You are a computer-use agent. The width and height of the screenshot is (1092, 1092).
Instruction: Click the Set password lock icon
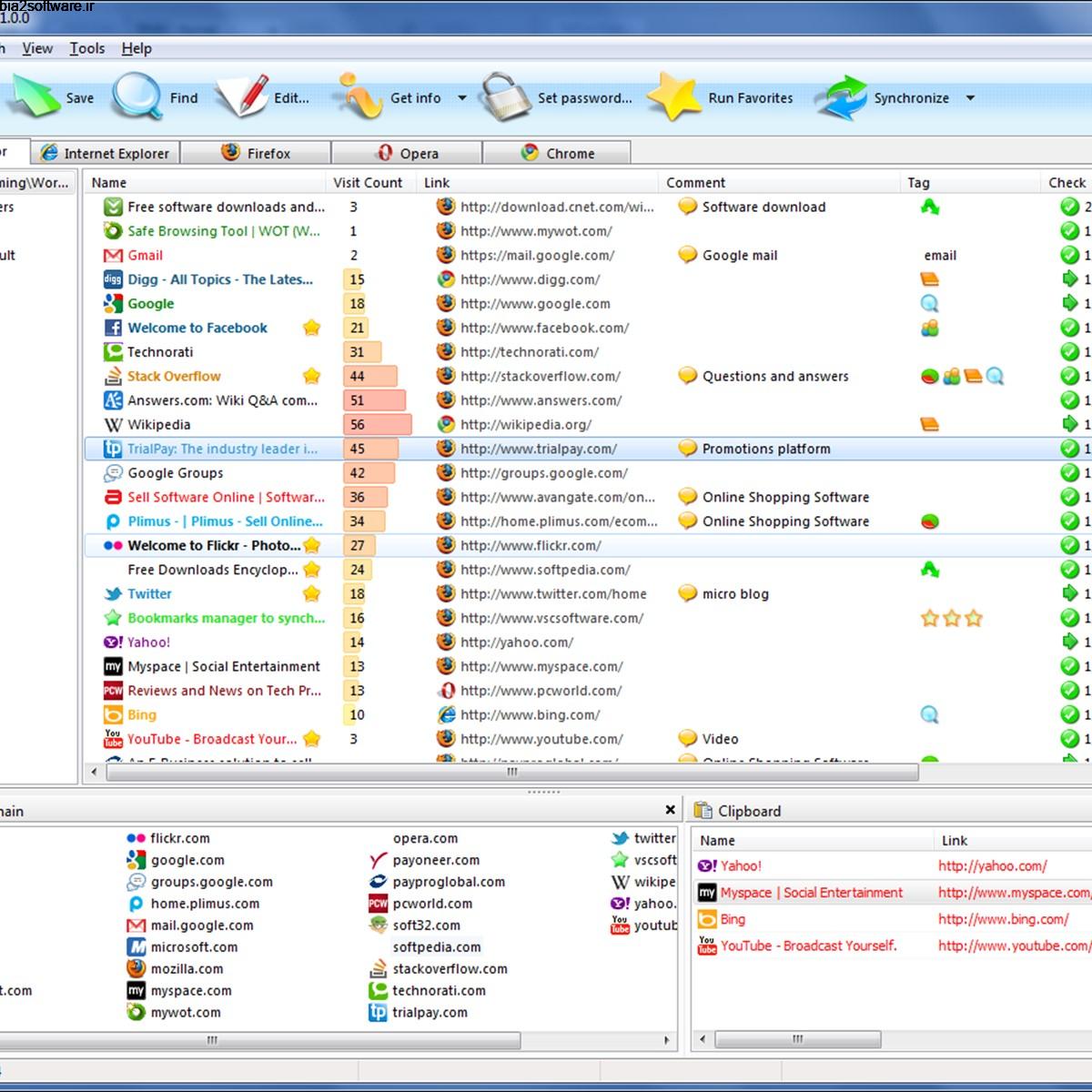pyautogui.click(x=502, y=96)
